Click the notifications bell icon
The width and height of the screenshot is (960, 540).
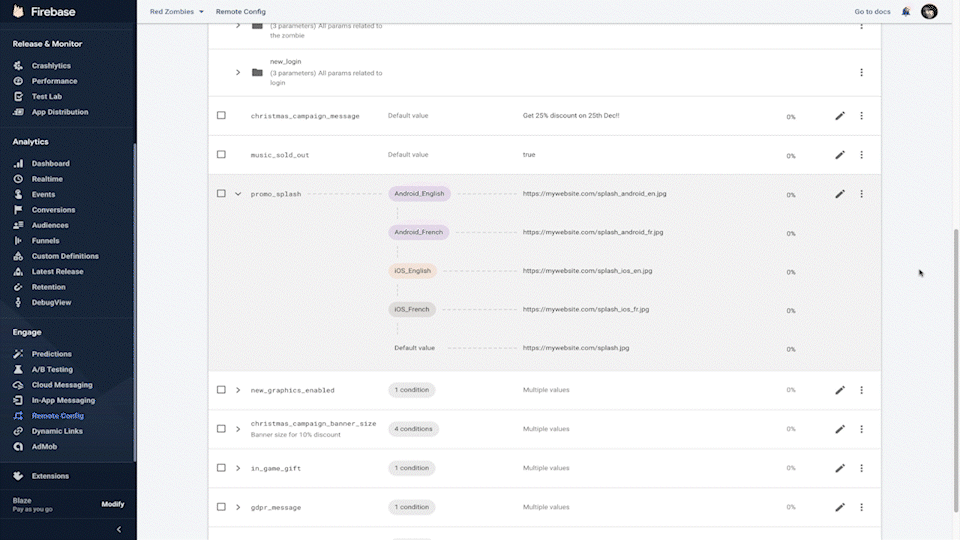[x=906, y=12]
